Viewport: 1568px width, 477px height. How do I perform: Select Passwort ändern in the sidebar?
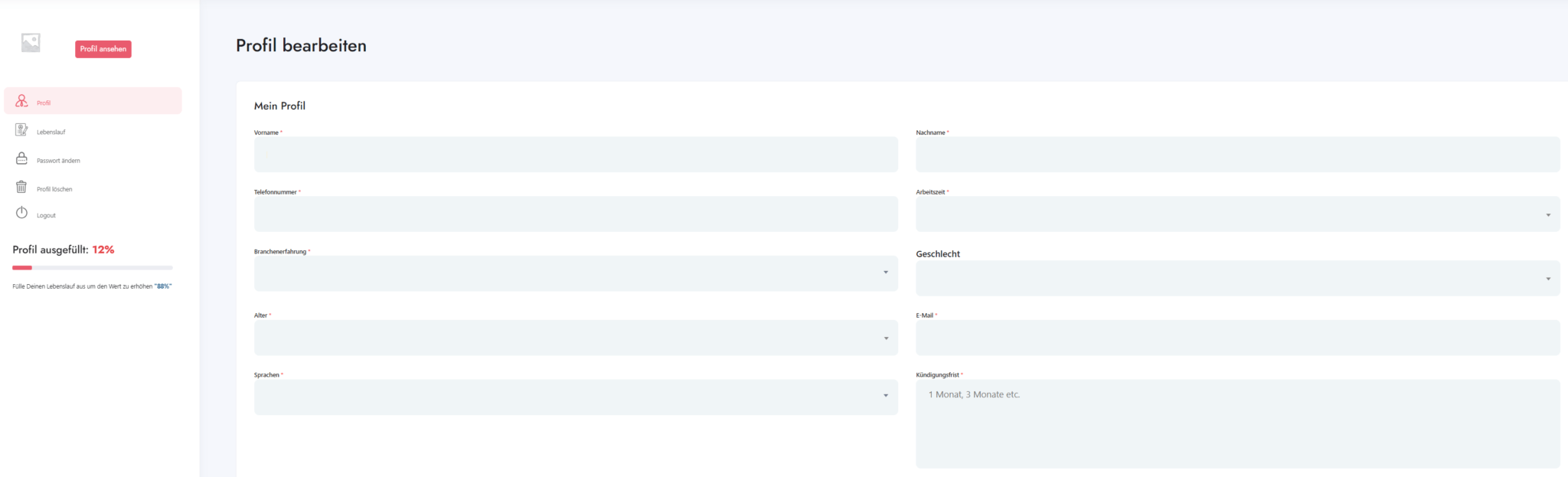[x=58, y=161]
